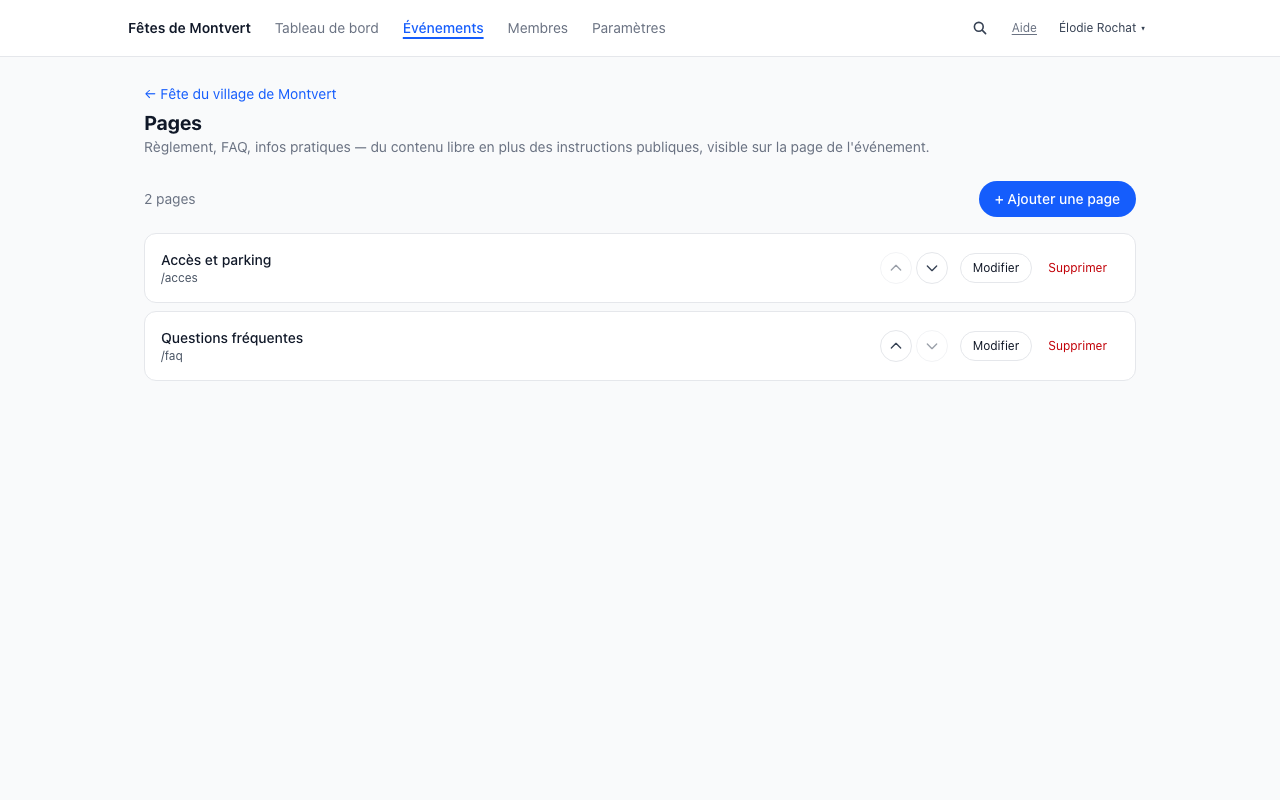Open the Membres tab

pyautogui.click(x=537, y=28)
